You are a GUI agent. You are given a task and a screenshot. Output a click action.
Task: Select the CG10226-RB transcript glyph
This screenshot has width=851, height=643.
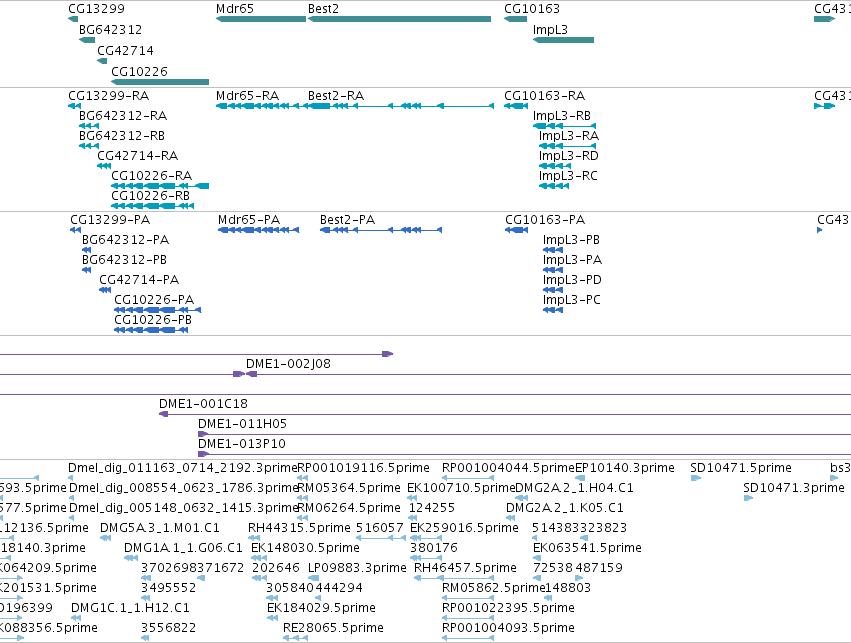[153, 206]
